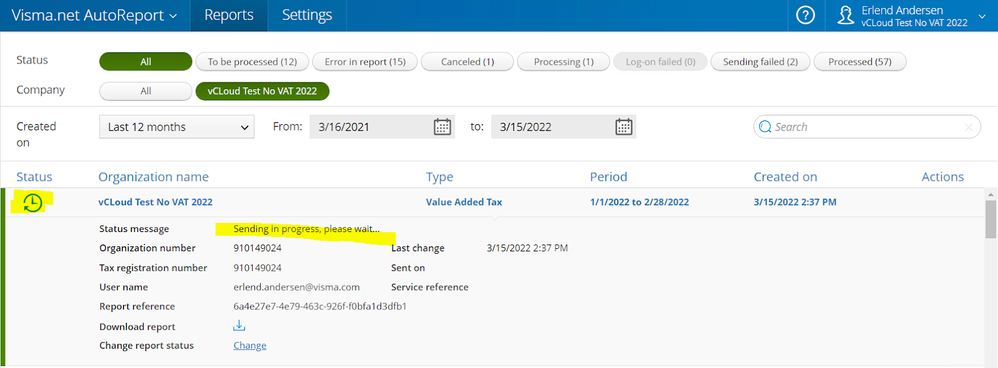The width and height of the screenshot is (998, 368).
Task: Click the download report arrow icon
Action: pos(239,326)
